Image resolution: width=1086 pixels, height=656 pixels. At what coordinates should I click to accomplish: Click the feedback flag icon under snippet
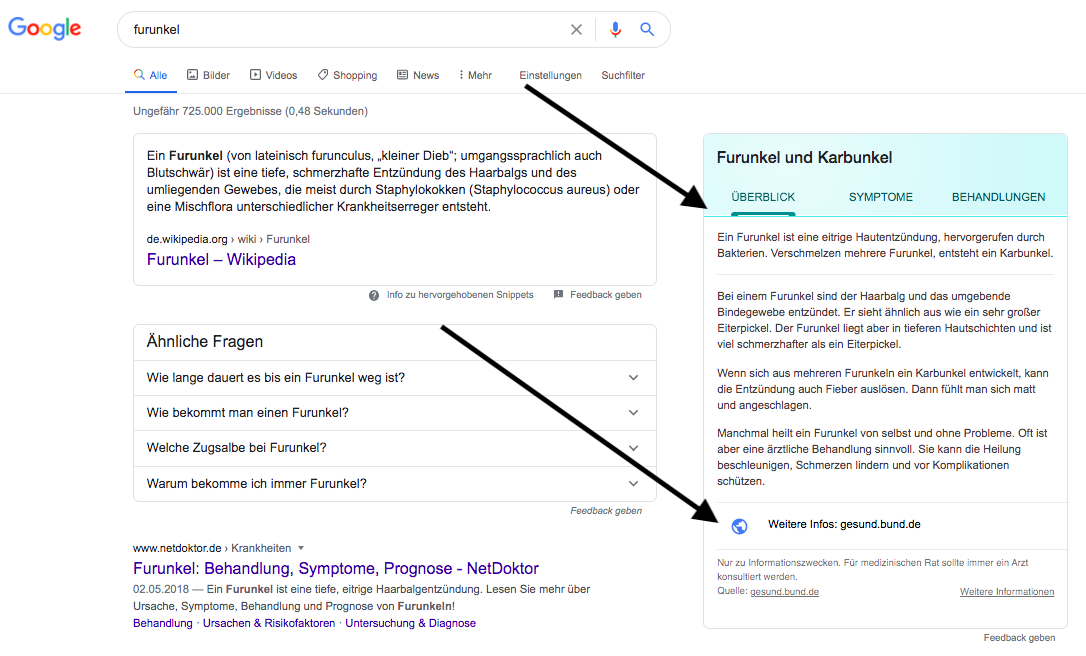point(558,294)
